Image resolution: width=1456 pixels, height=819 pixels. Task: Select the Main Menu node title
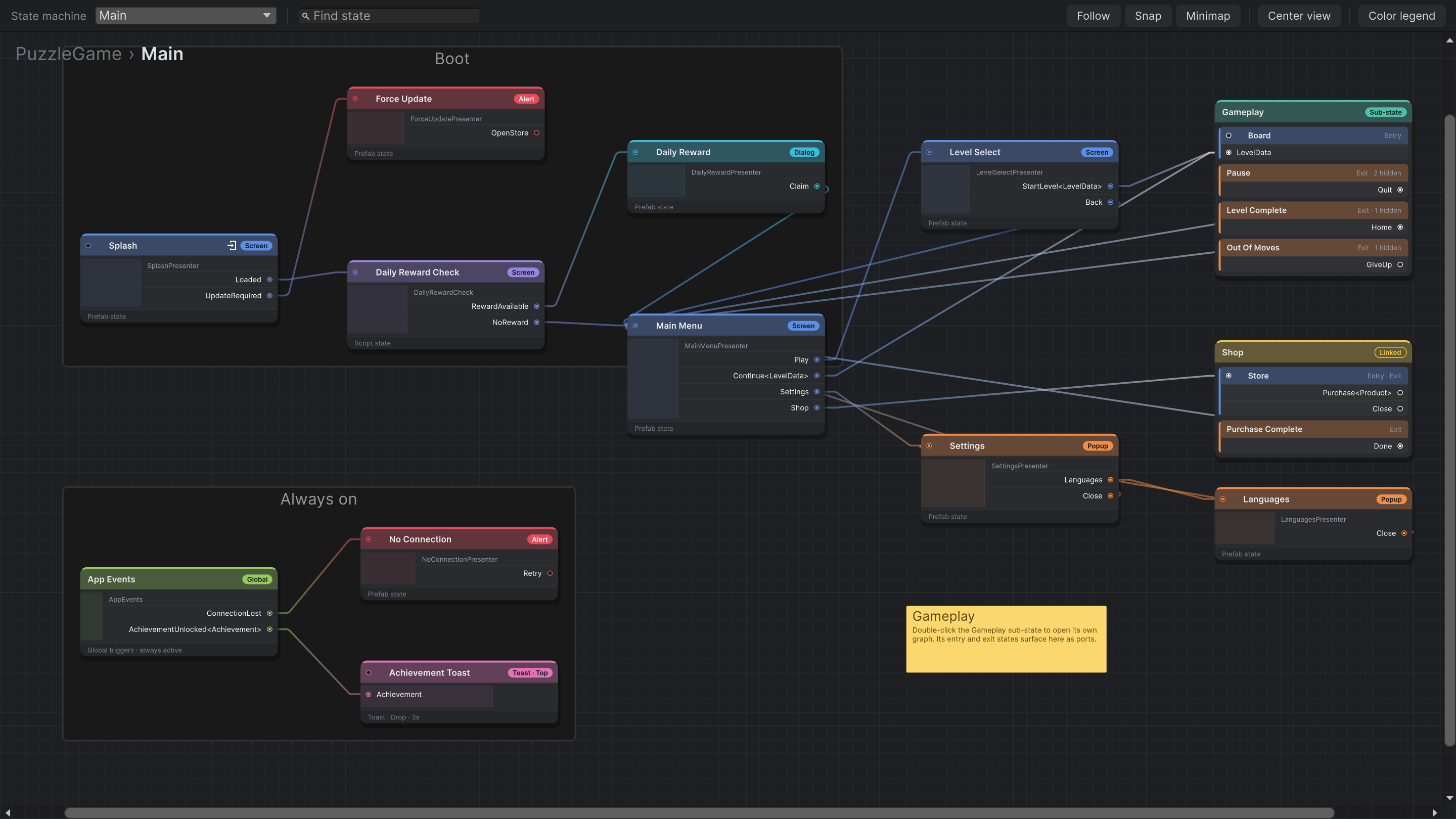[679, 326]
